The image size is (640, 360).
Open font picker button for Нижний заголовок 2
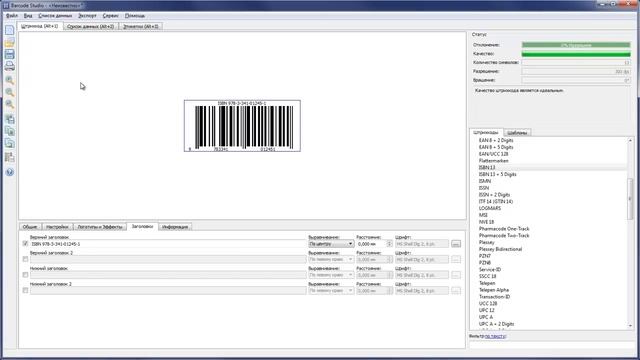(456, 290)
